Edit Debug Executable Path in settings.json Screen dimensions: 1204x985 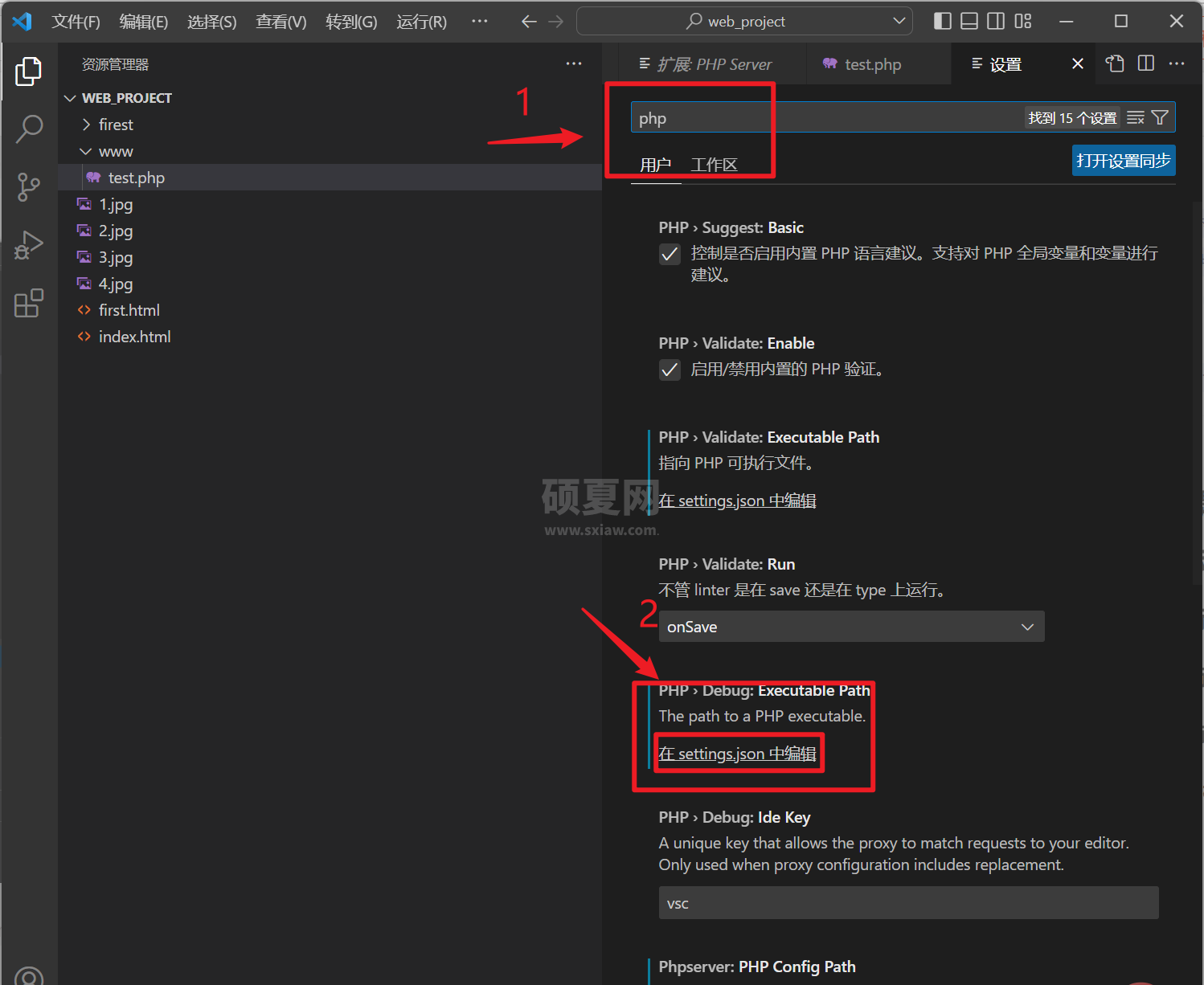tap(737, 754)
